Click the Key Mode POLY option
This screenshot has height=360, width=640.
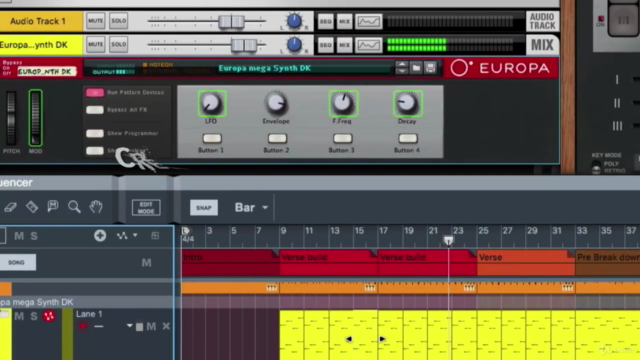pyautogui.click(x=611, y=164)
